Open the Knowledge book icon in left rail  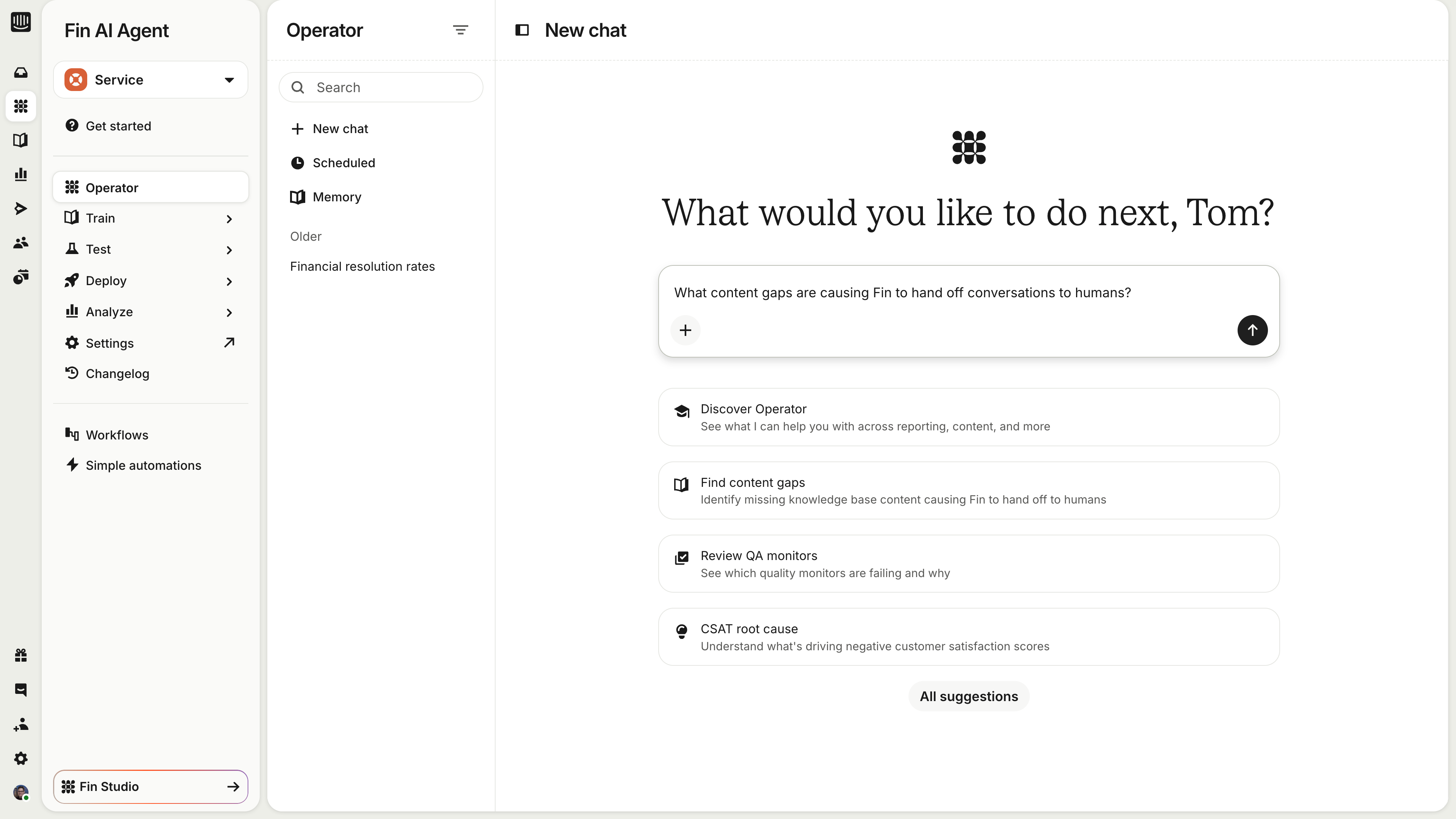point(21,140)
